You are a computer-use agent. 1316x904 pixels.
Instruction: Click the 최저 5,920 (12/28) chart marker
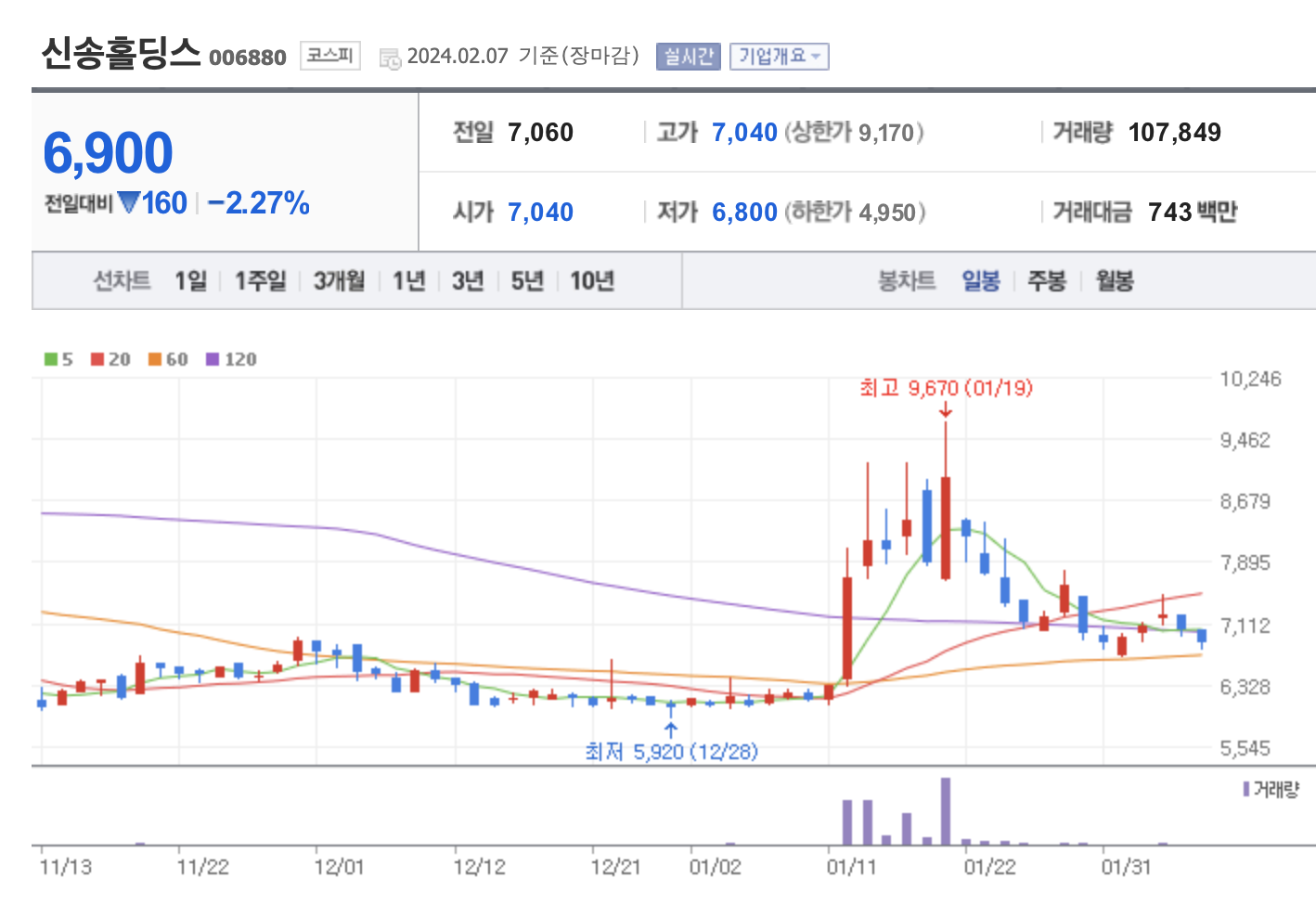[671, 751]
